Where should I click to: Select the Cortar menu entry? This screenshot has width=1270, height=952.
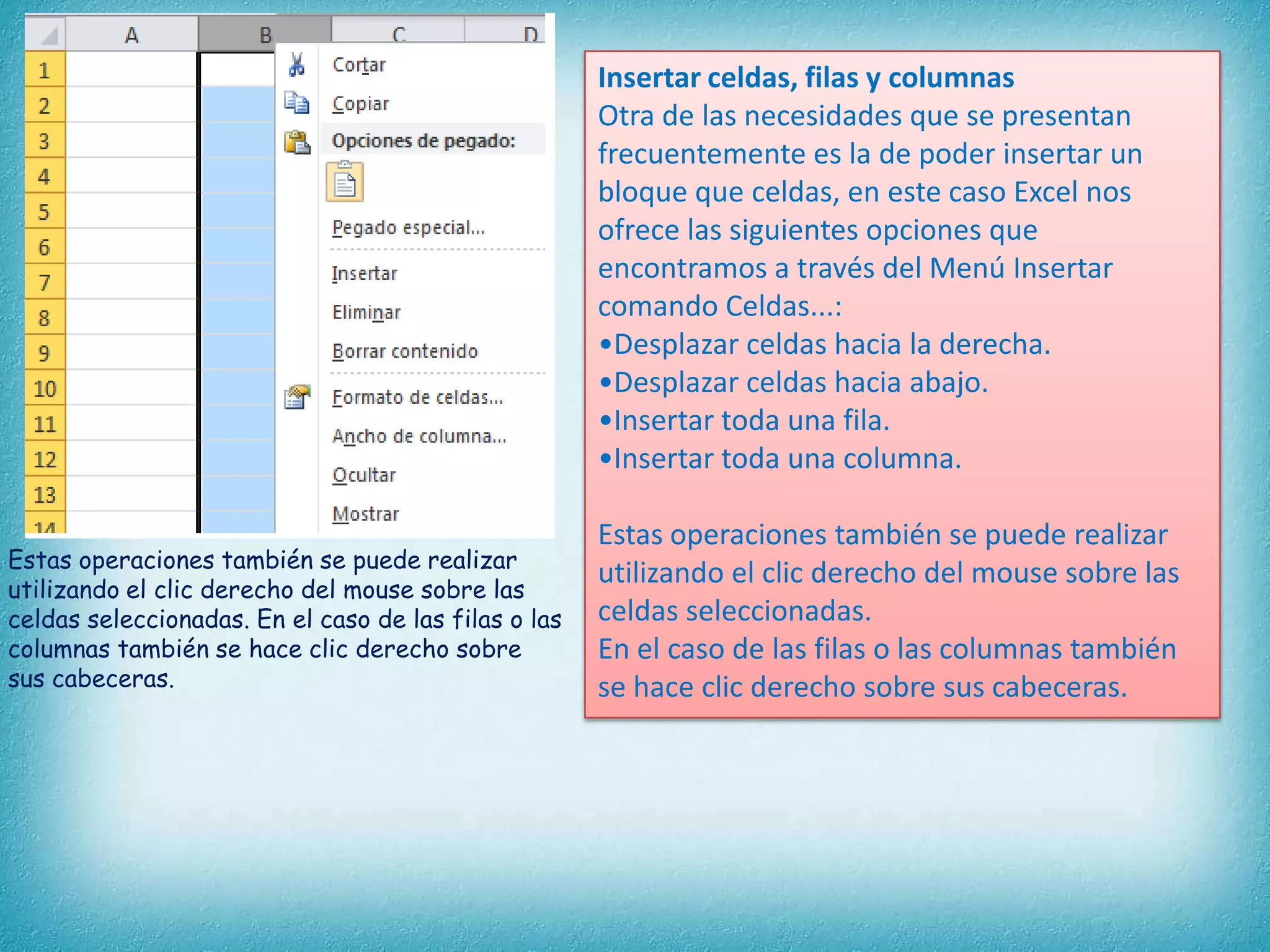click(359, 64)
